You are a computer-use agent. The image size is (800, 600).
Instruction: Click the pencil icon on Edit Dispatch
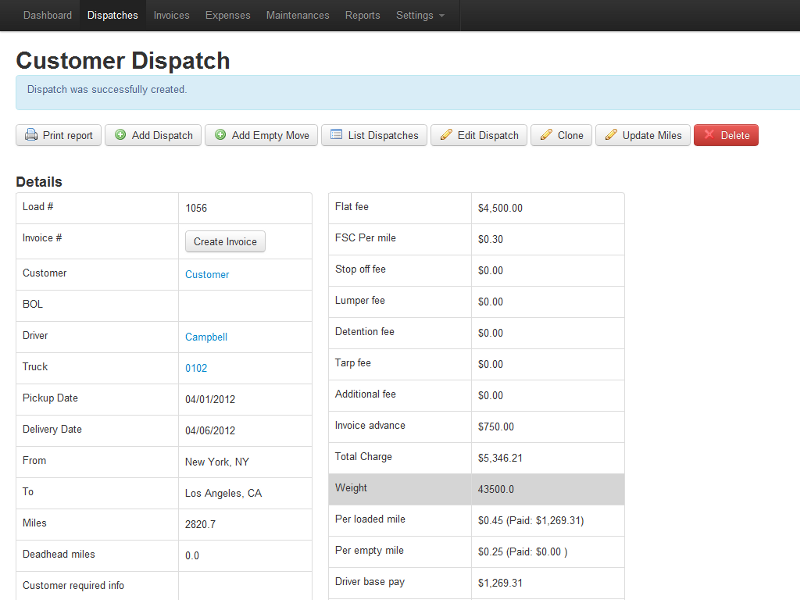point(446,135)
